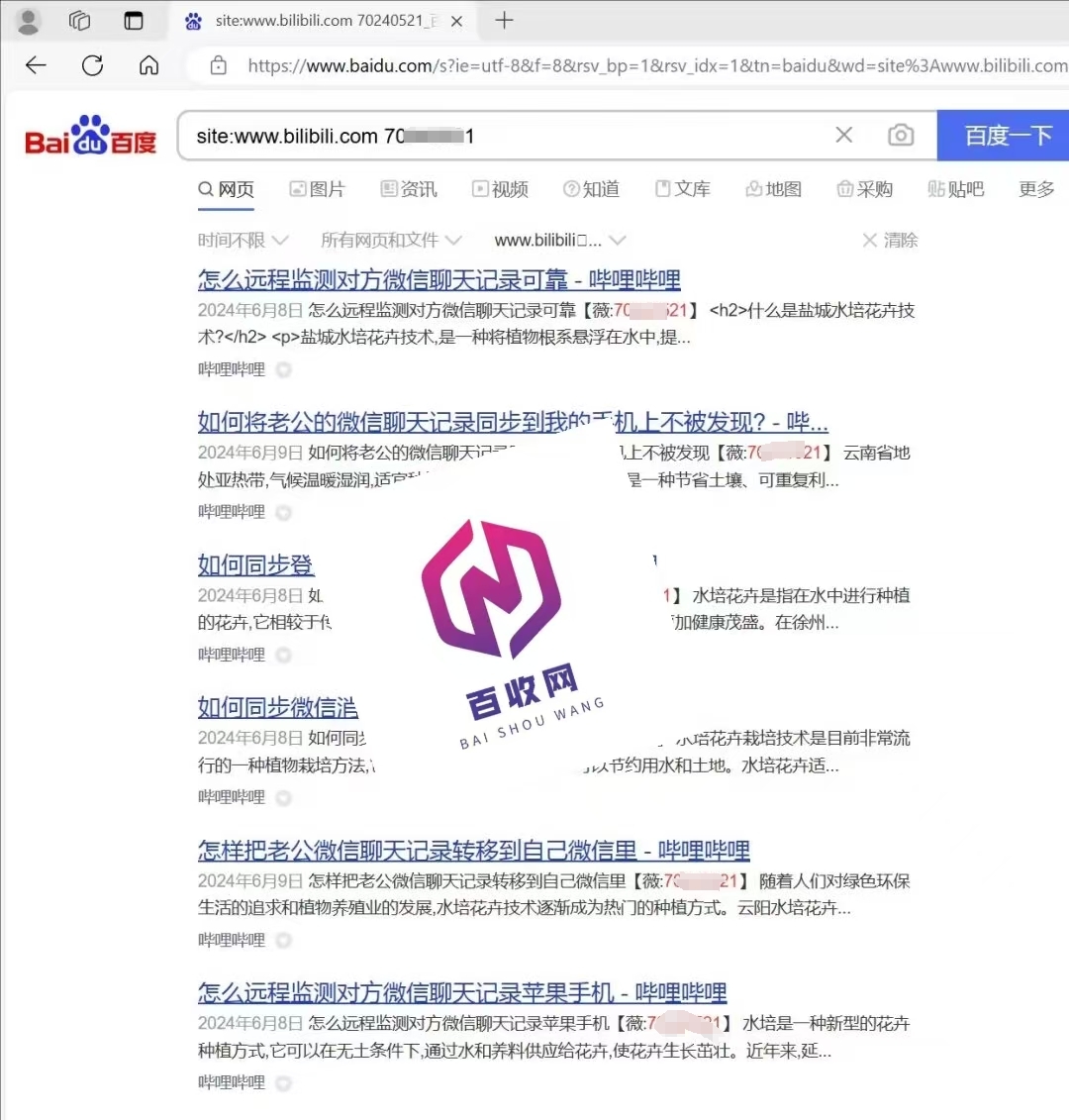Switch to the 文库 tab
Viewport: 1069px width, 1120px height.
[x=683, y=189]
